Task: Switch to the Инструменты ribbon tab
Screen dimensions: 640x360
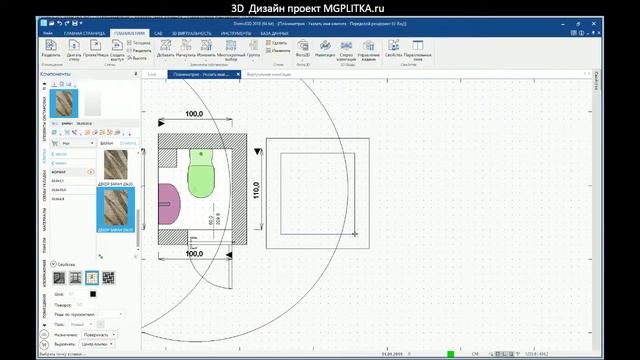Action: (236, 33)
